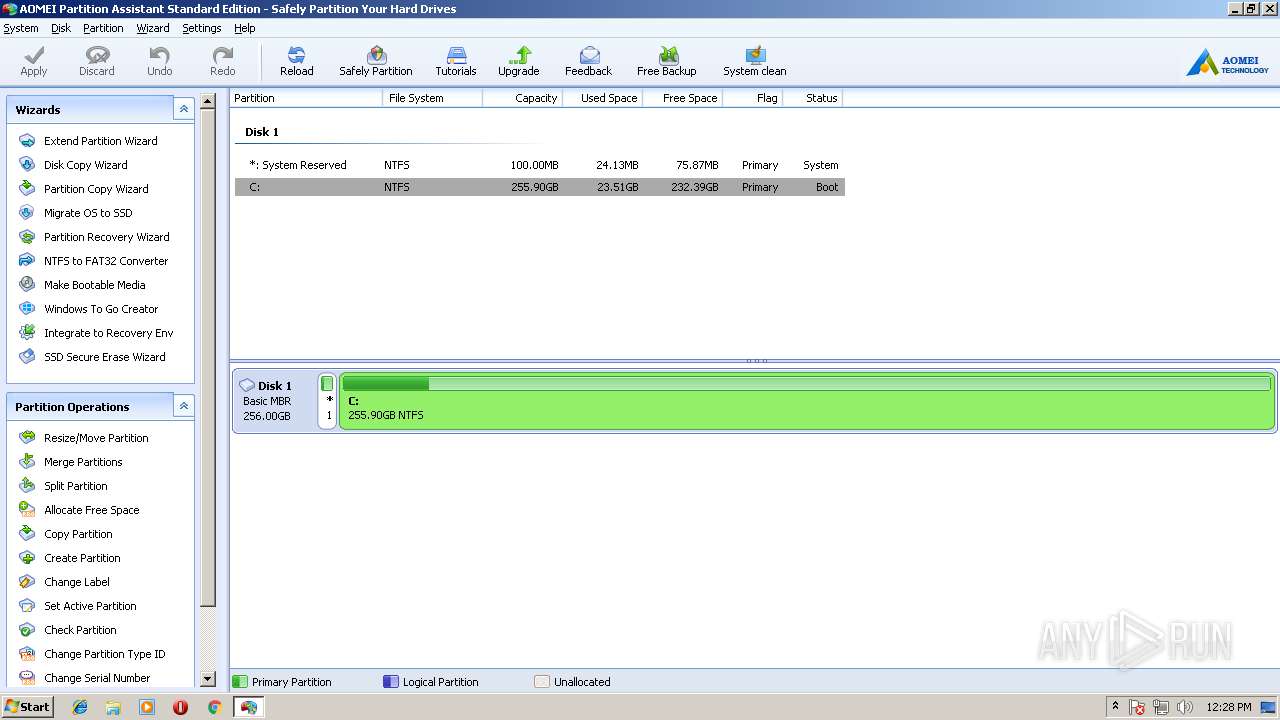Click the Undo arrow icon
The width and height of the screenshot is (1280, 720).
[160, 55]
